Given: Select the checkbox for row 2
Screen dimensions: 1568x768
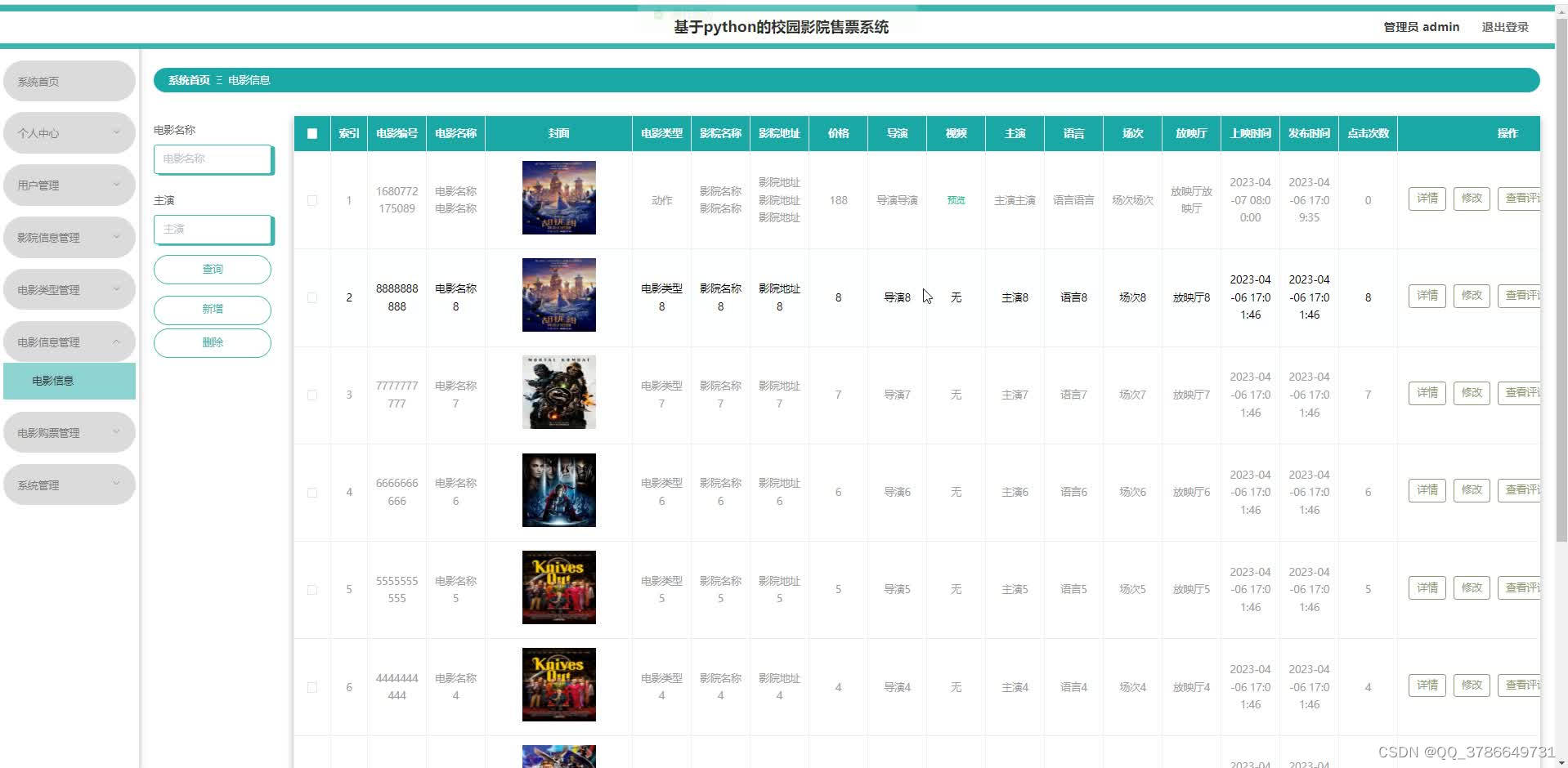Looking at the screenshot, I should (312, 297).
